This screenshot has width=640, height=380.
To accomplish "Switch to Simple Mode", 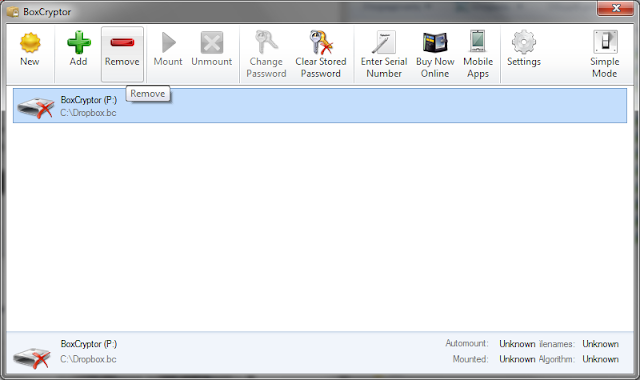I will [605, 54].
